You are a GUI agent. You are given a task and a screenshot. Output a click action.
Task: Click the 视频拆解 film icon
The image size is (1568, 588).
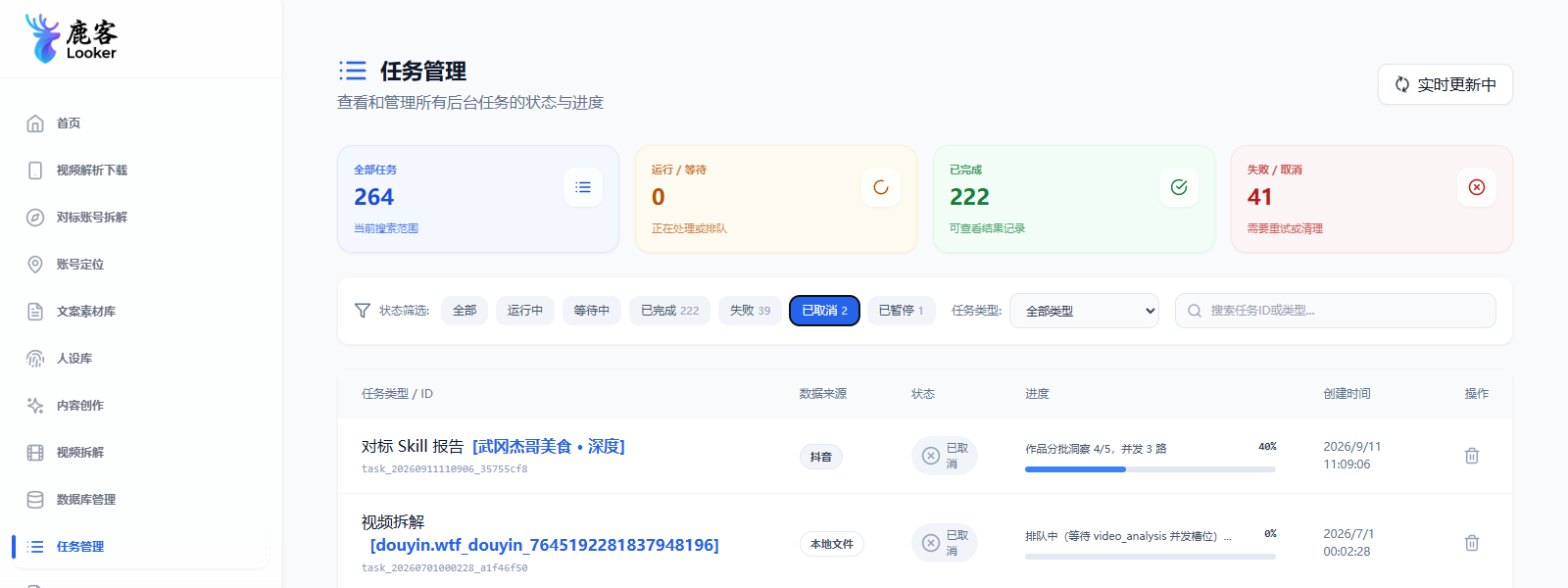click(x=35, y=453)
